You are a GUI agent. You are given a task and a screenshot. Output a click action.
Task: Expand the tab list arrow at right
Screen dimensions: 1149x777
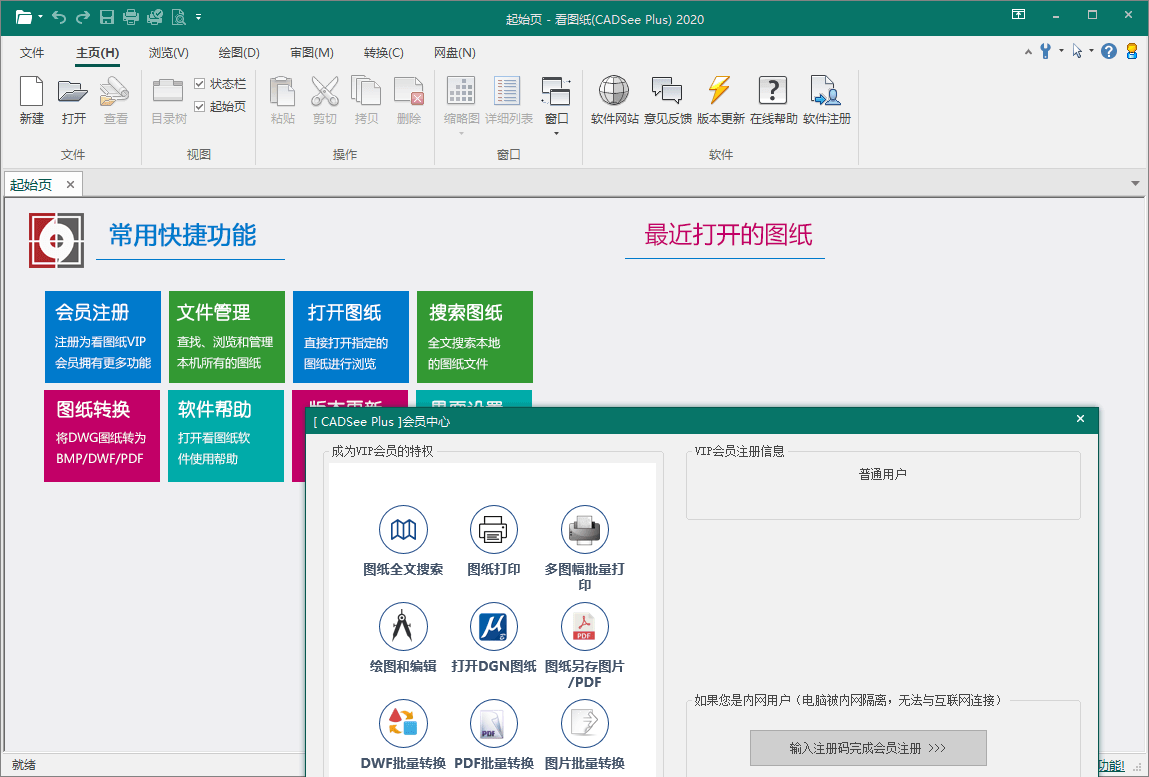pyautogui.click(x=1135, y=184)
